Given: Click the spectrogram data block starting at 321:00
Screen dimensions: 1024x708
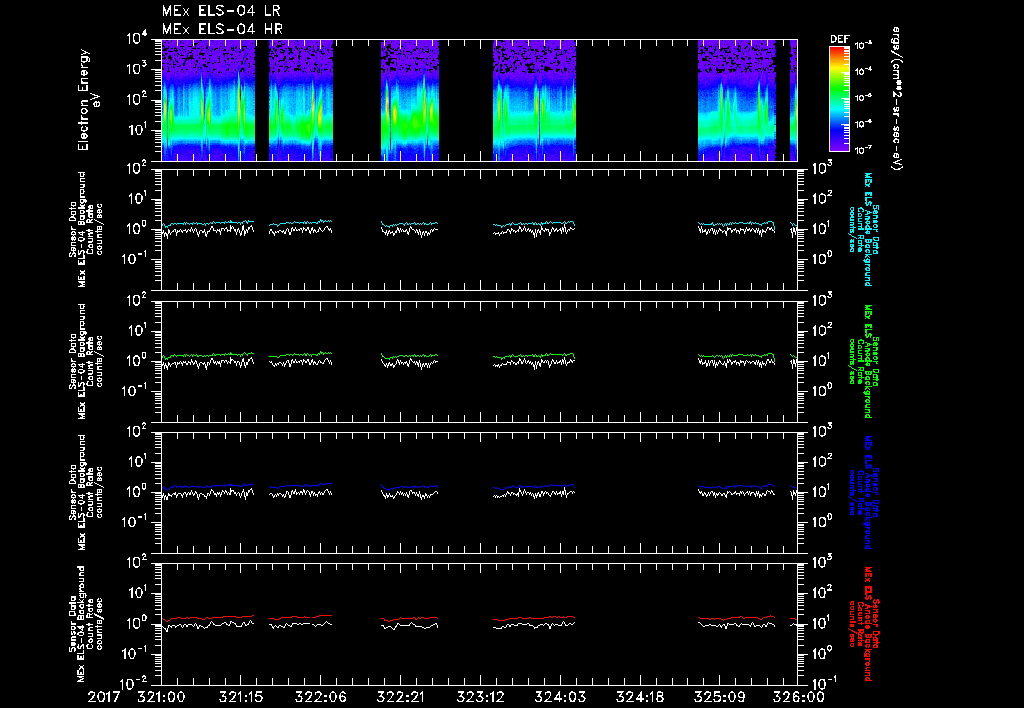Looking at the screenshot, I should 208,100.
